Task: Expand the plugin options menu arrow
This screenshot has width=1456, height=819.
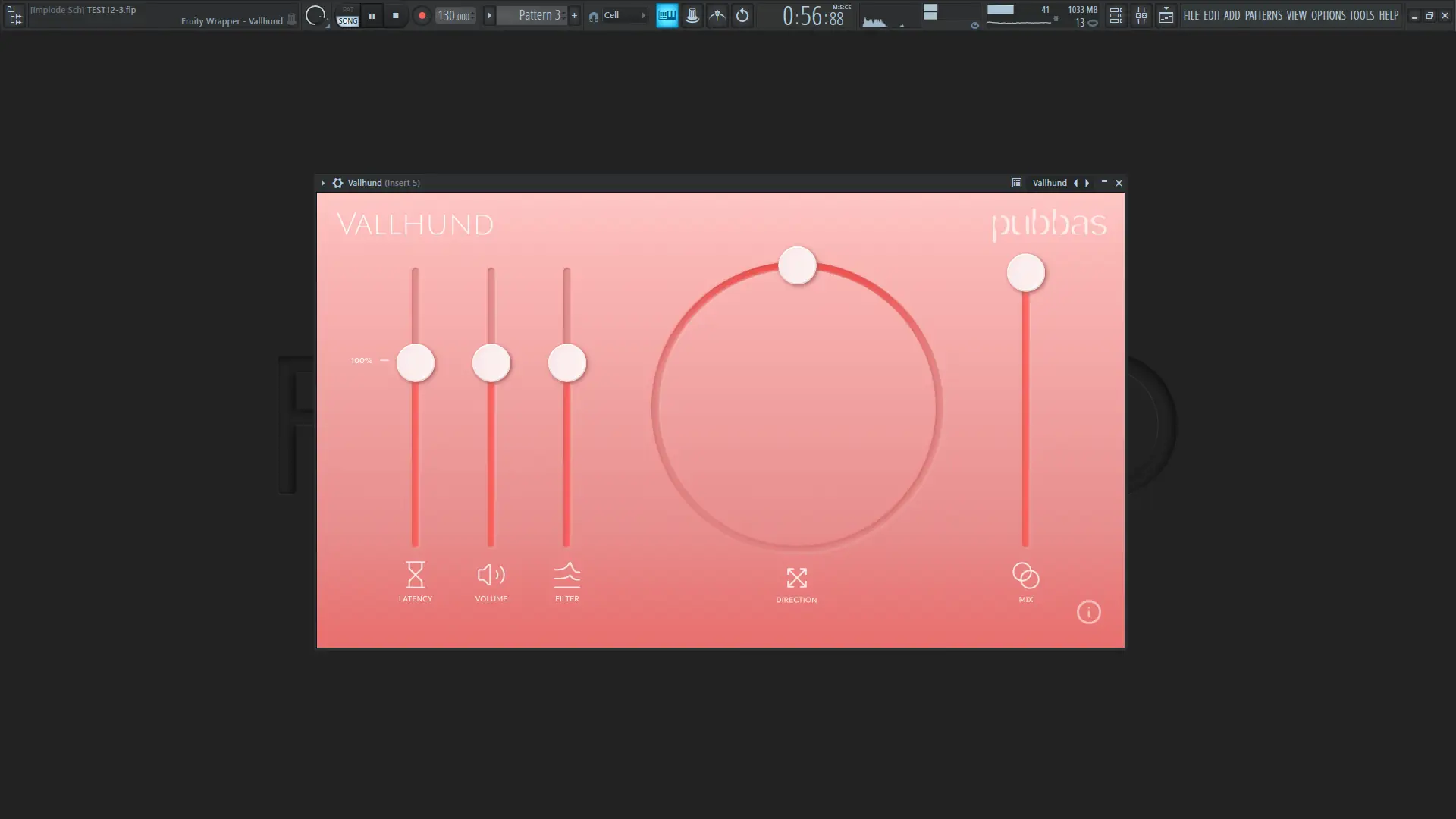Action: (x=322, y=183)
